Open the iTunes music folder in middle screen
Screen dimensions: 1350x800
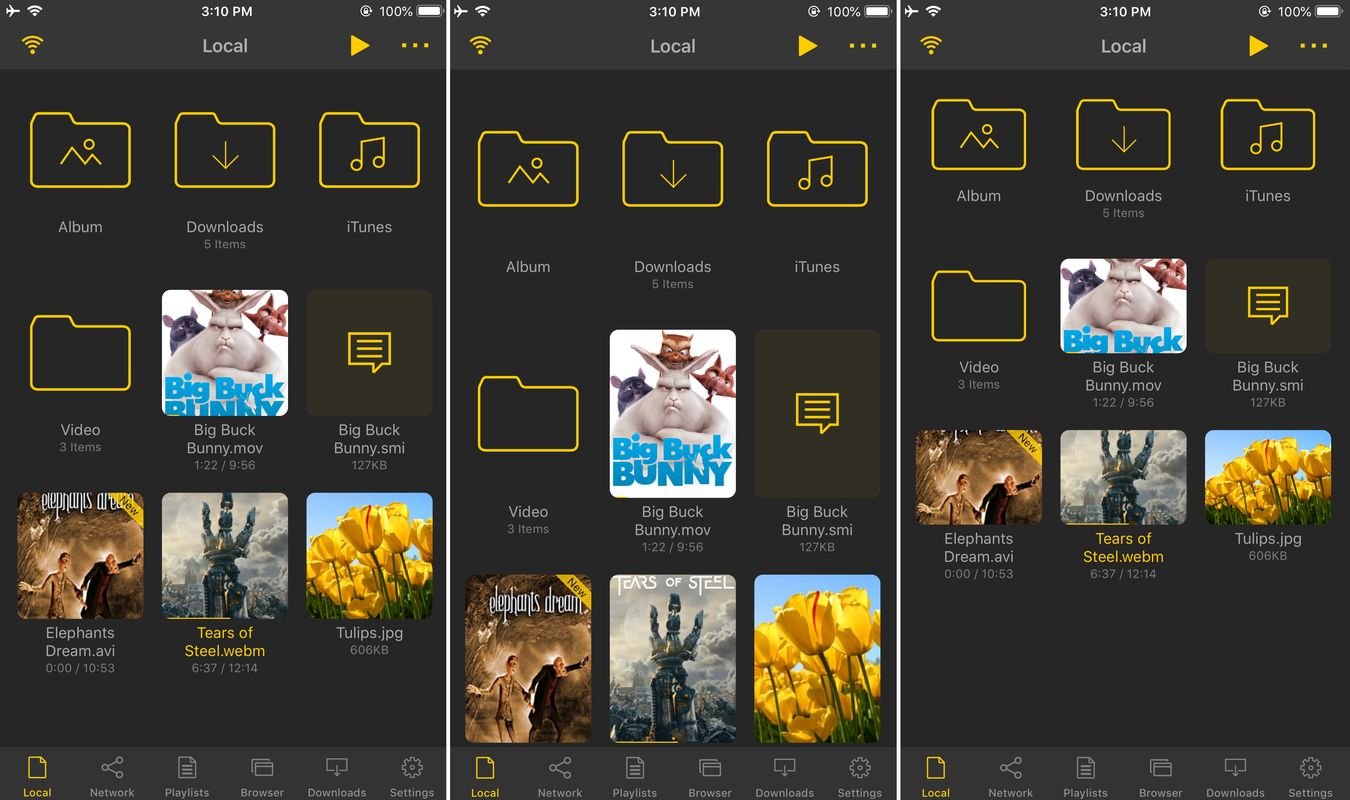point(817,170)
